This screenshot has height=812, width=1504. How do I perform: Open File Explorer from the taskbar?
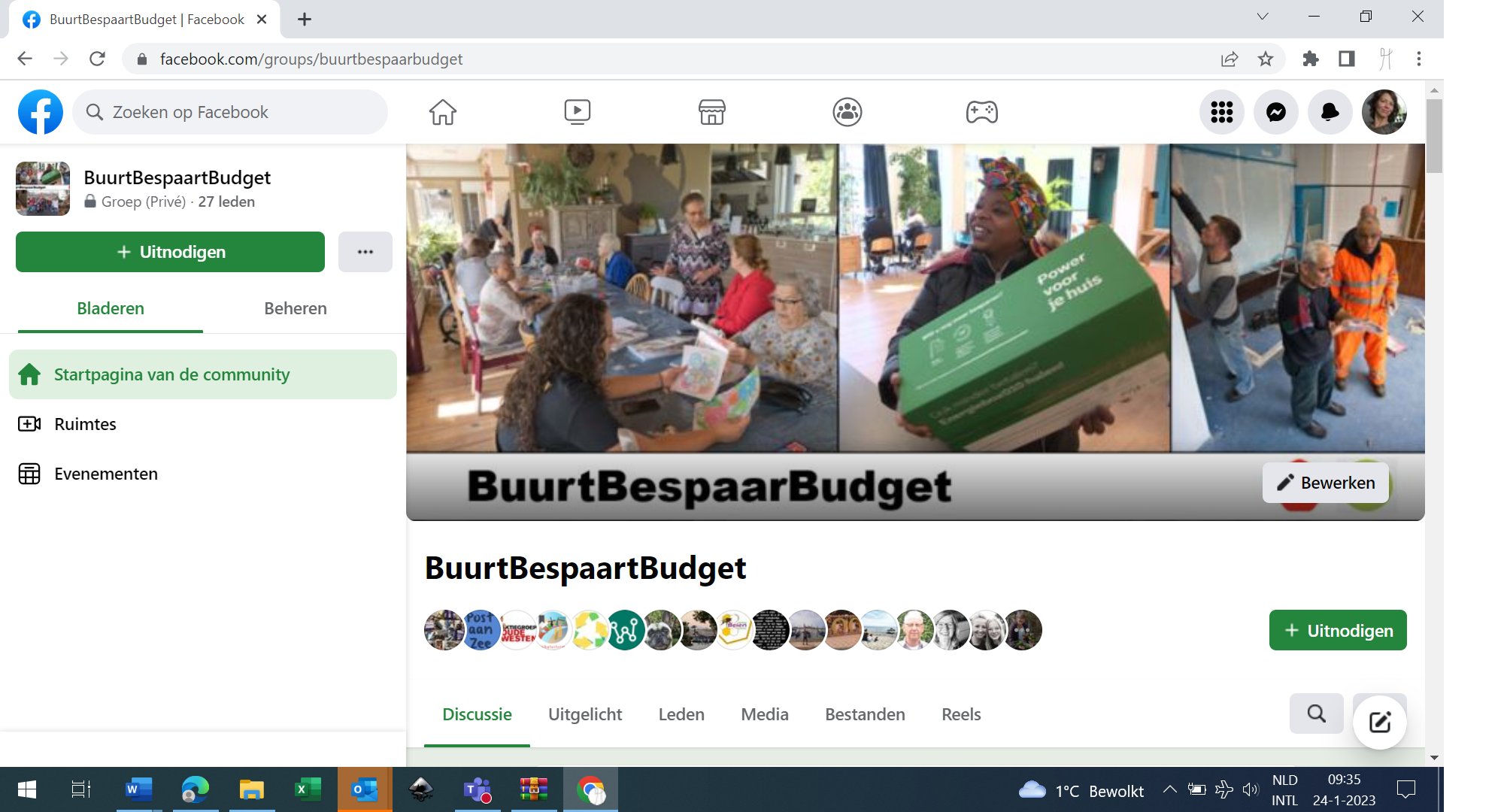(x=251, y=789)
